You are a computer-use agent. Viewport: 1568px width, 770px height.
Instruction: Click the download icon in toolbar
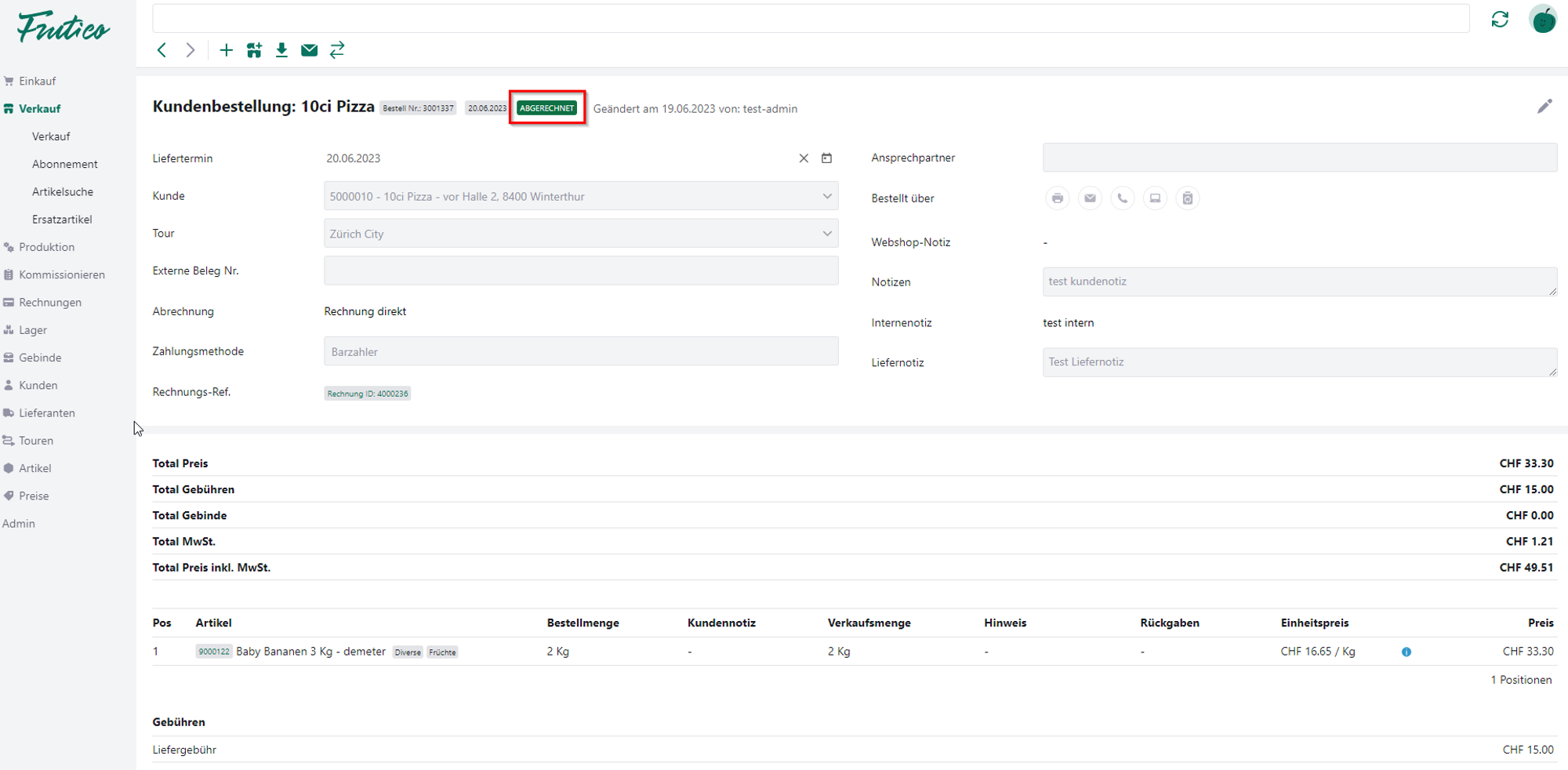[281, 50]
